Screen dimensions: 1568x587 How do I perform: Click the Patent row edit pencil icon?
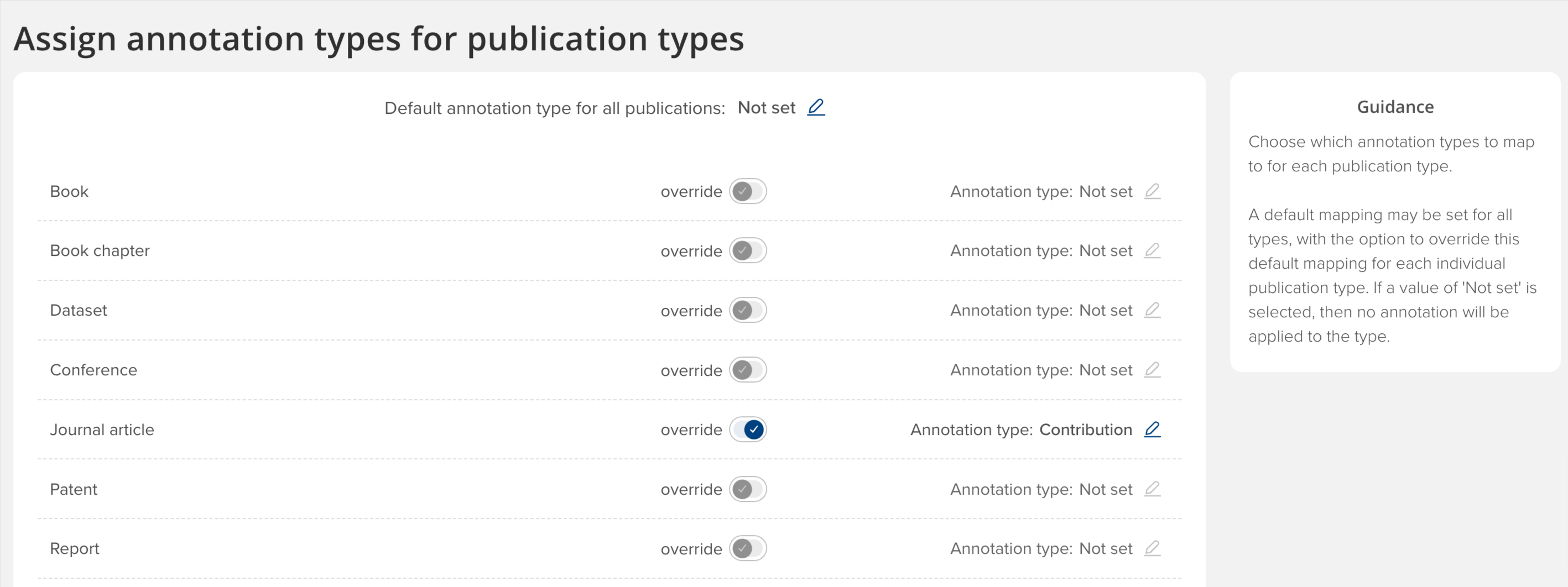pyautogui.click(x=1152, y=489)
